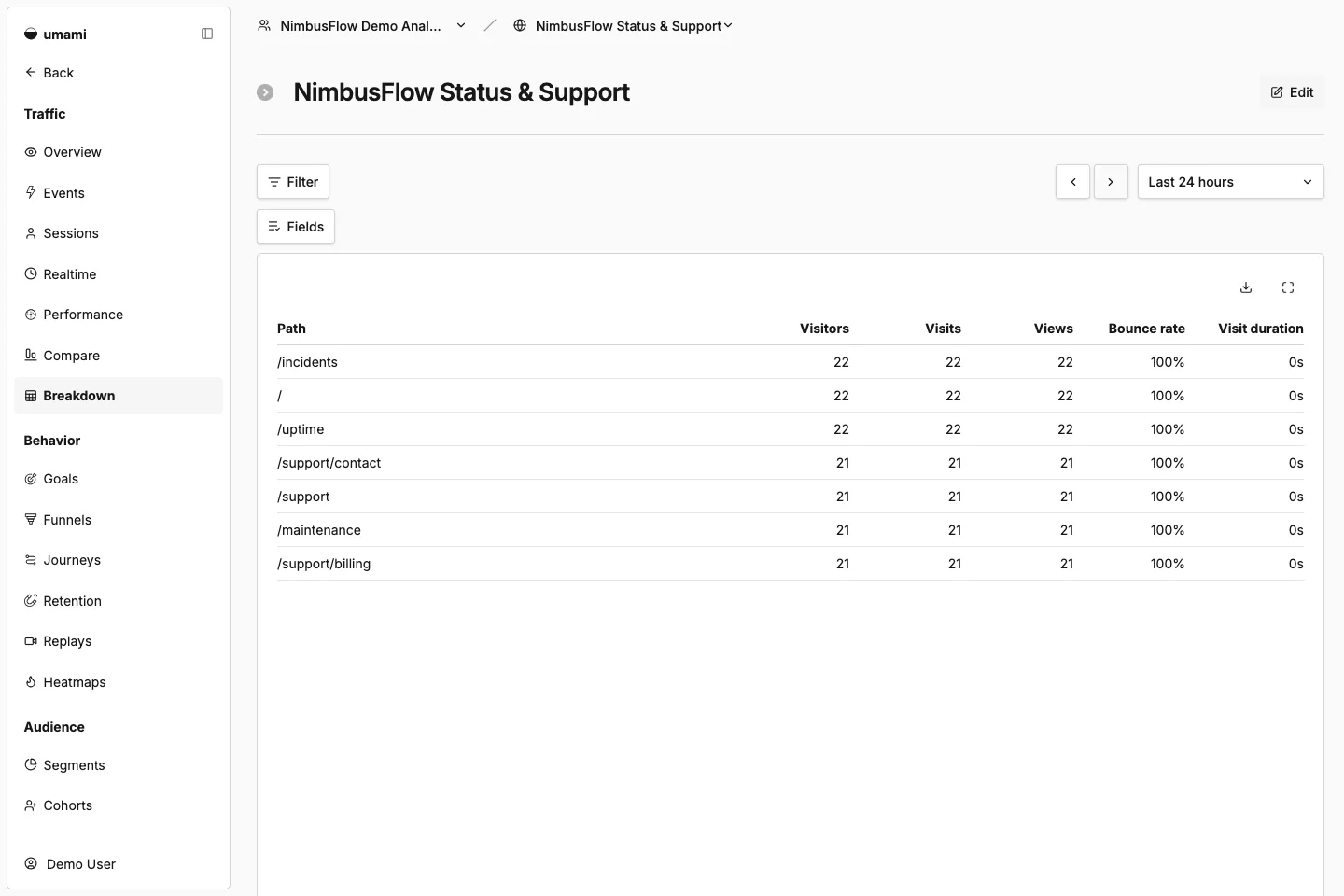
Task: Open the Sessions page
Action: 119,233
